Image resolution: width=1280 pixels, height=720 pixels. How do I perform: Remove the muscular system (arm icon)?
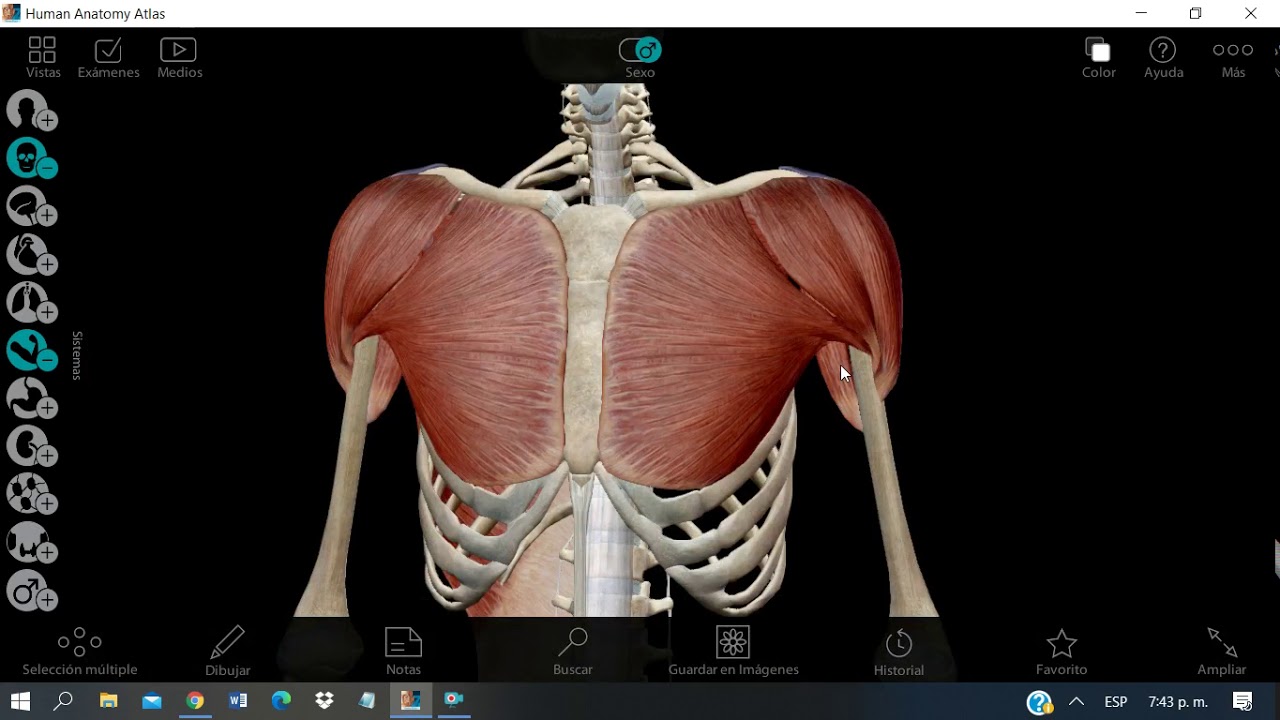pos(32,350)
